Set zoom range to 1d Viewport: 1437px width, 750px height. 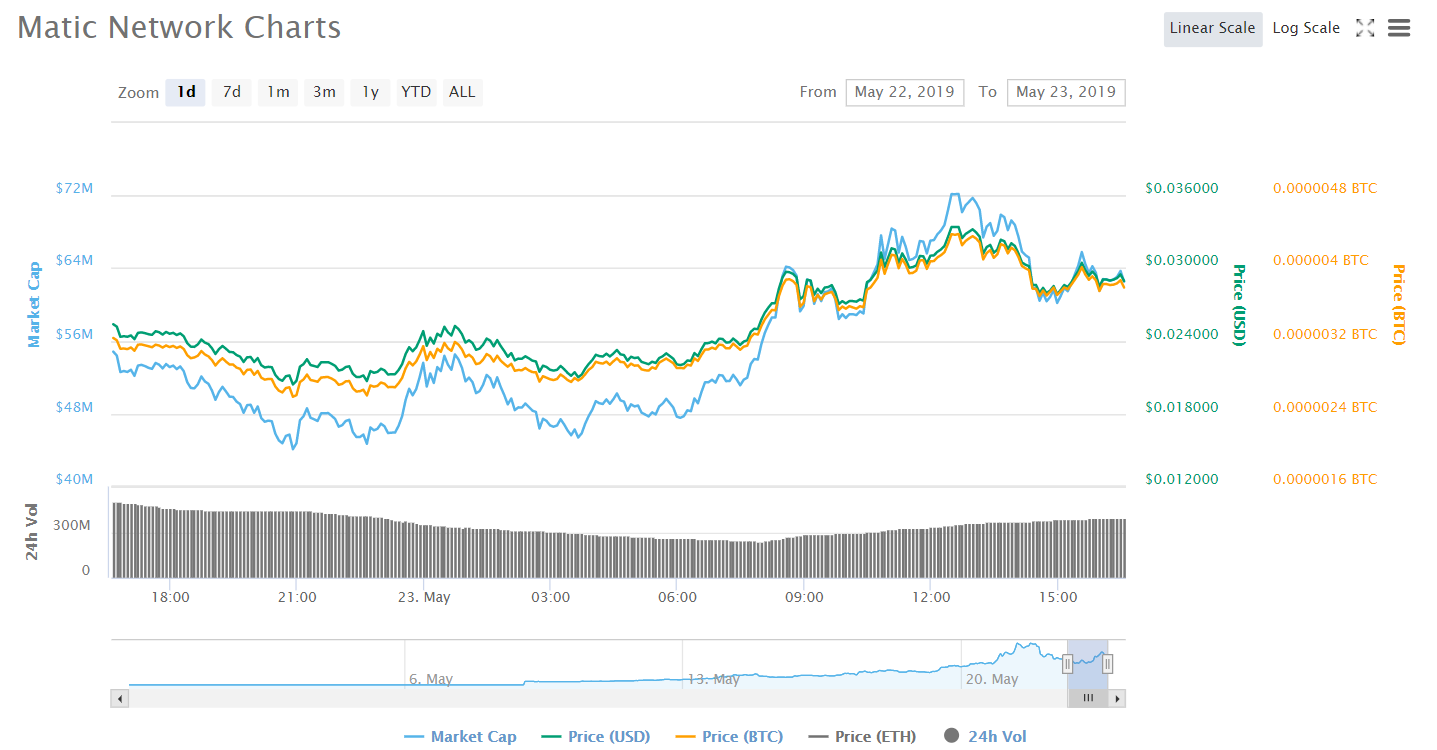(186, 93)
